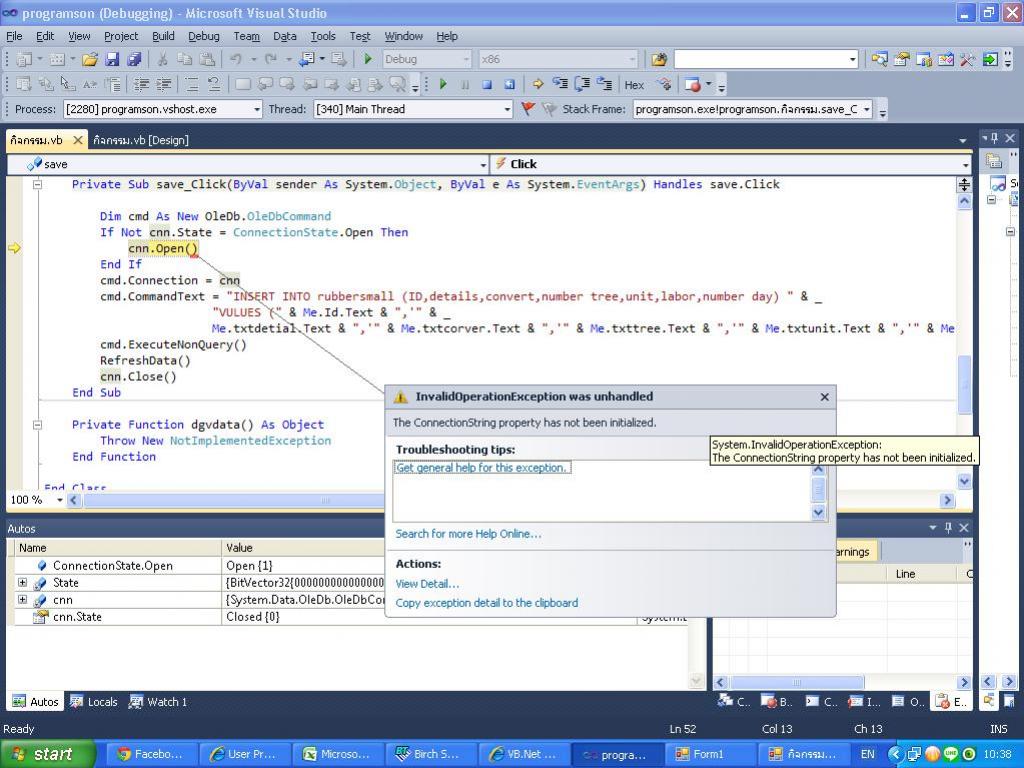Open the Stack Frame dropdown
This screenshot has width=1024, height=768.
click(x=752, y=109)
